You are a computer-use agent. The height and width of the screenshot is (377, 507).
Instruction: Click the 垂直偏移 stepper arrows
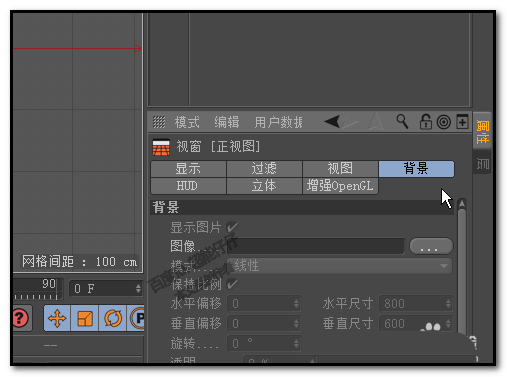[296, 323]
